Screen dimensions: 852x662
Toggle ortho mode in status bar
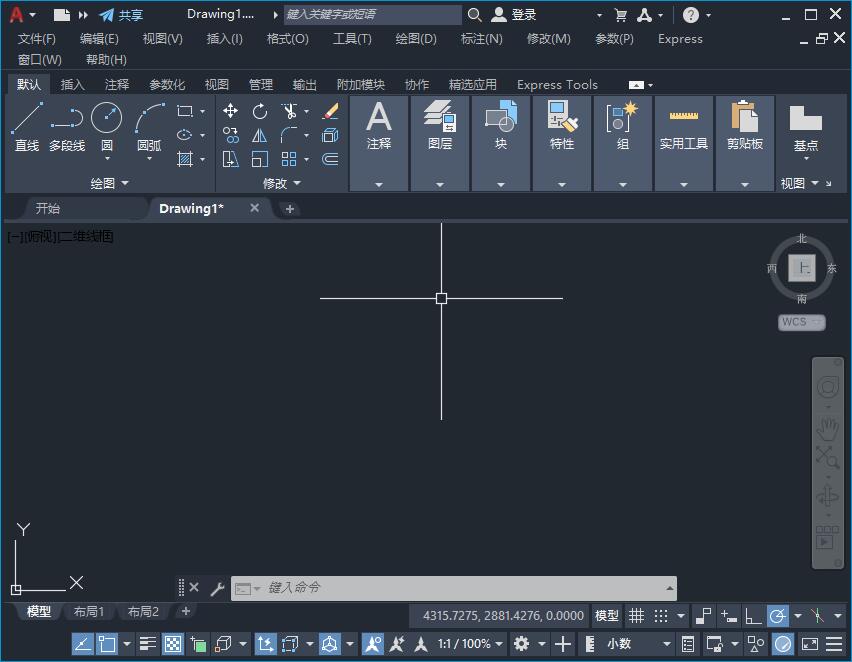click(753, 616)
